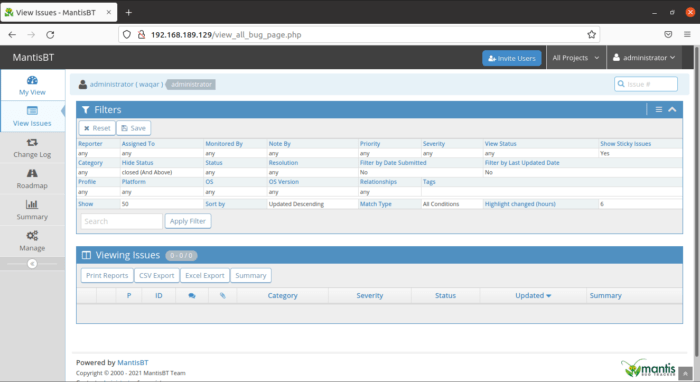
Task: Open Summary chart in sidebar
Action: pyautogui.click(x=32, y=210)
